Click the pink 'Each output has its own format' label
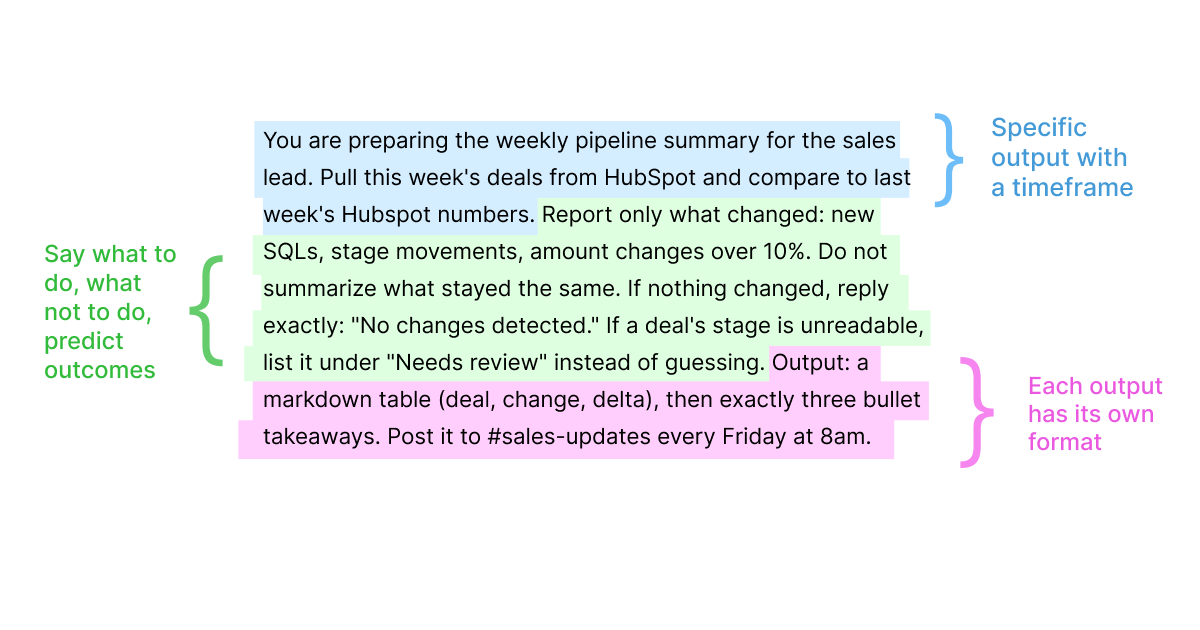The image size is (1200, 630). pos(1095,414)
